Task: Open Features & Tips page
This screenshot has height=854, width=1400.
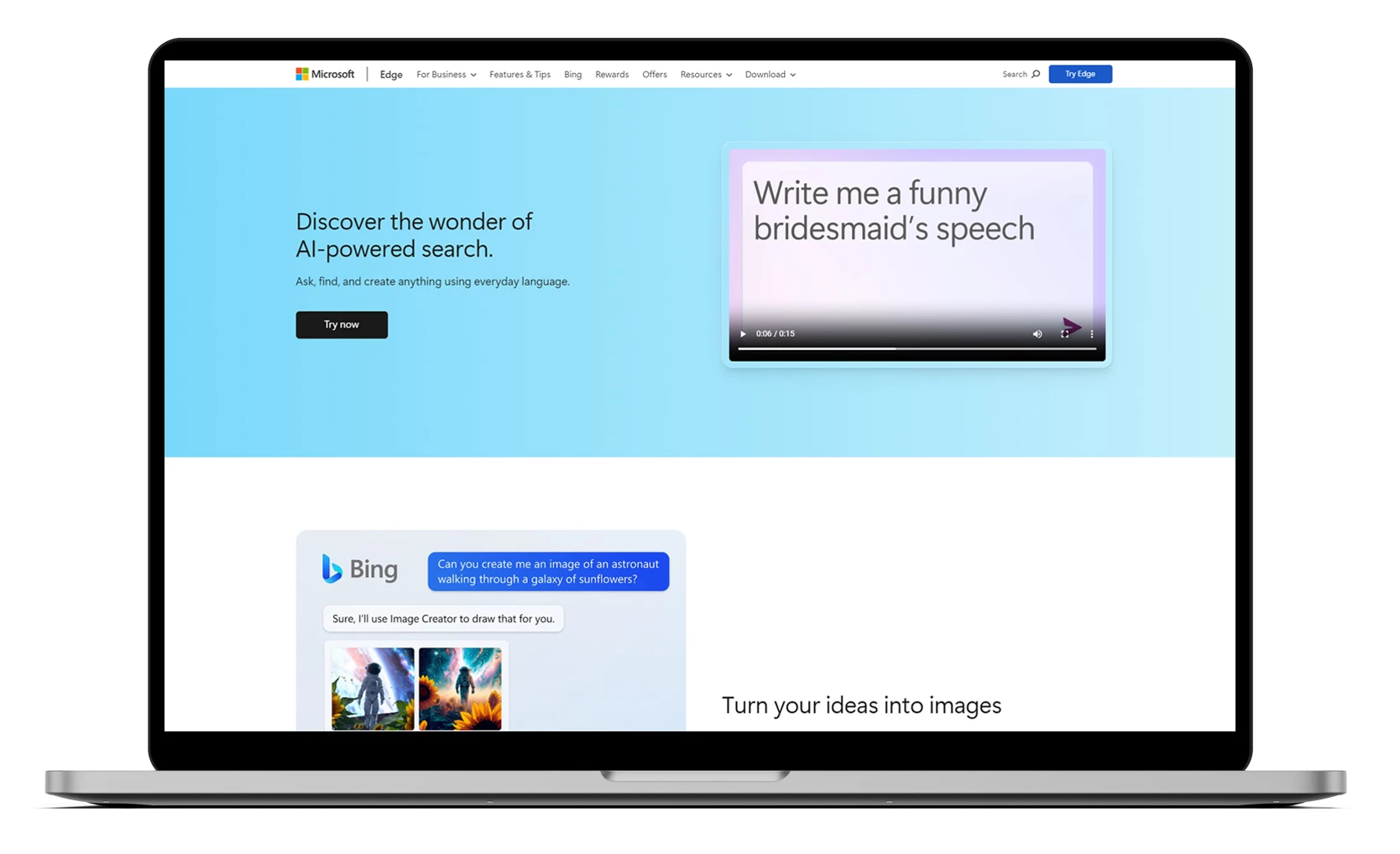Action: point(520,75)
